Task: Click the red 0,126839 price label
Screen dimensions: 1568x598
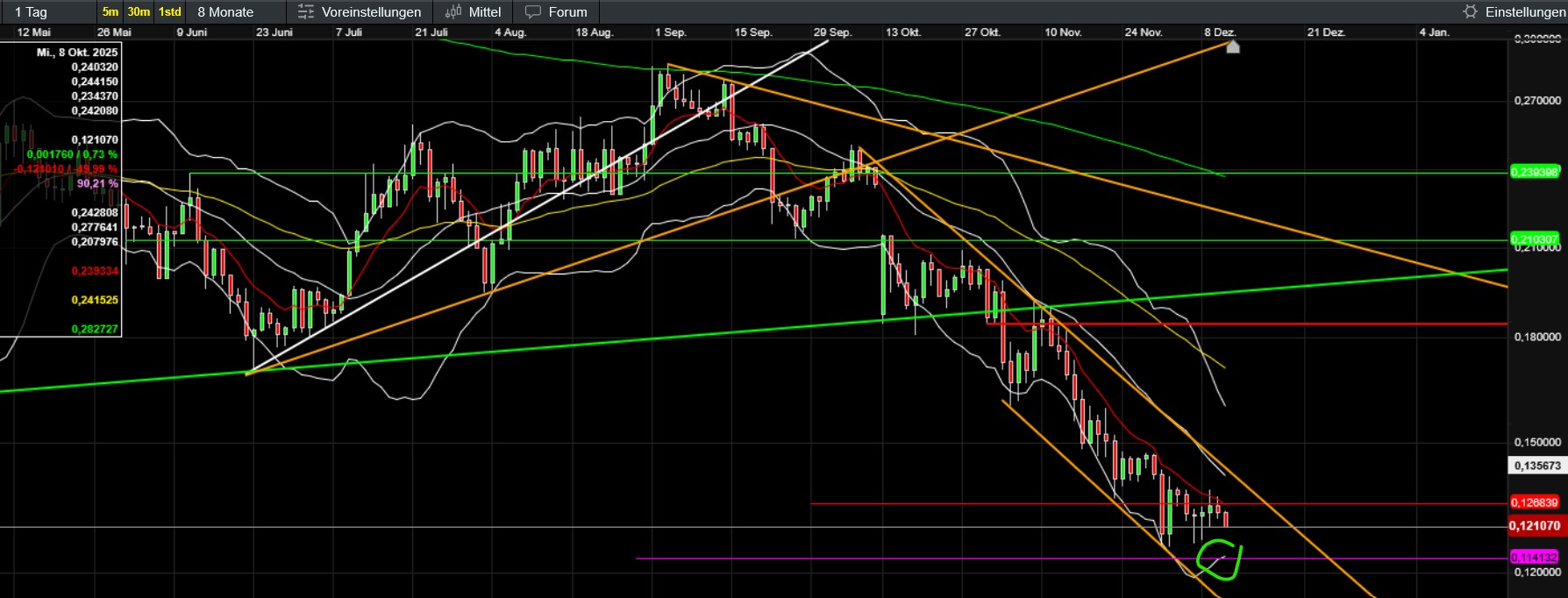Action: [1535, 503]
